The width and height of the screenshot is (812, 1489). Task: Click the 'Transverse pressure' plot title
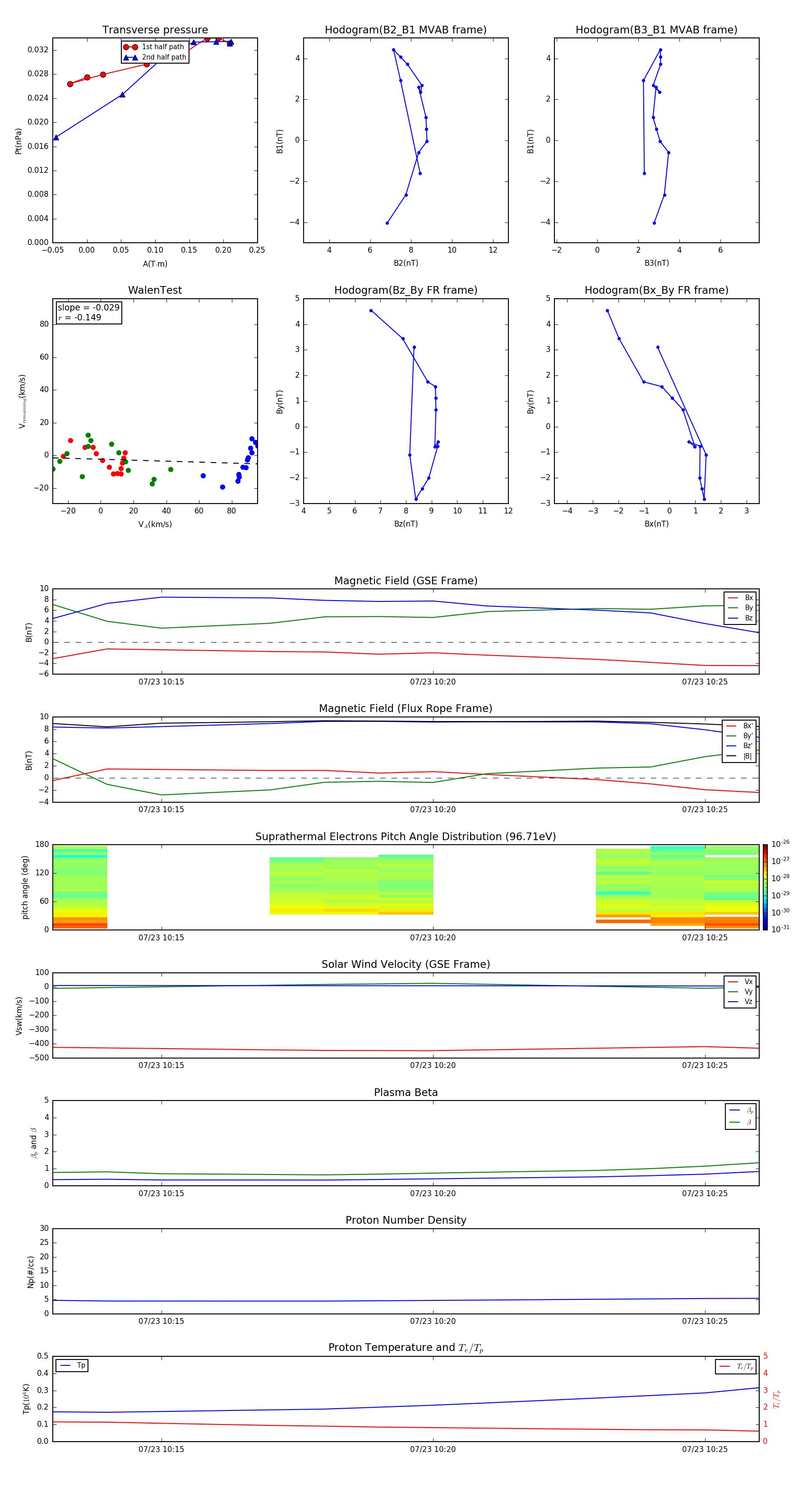(x=155, y=29)
